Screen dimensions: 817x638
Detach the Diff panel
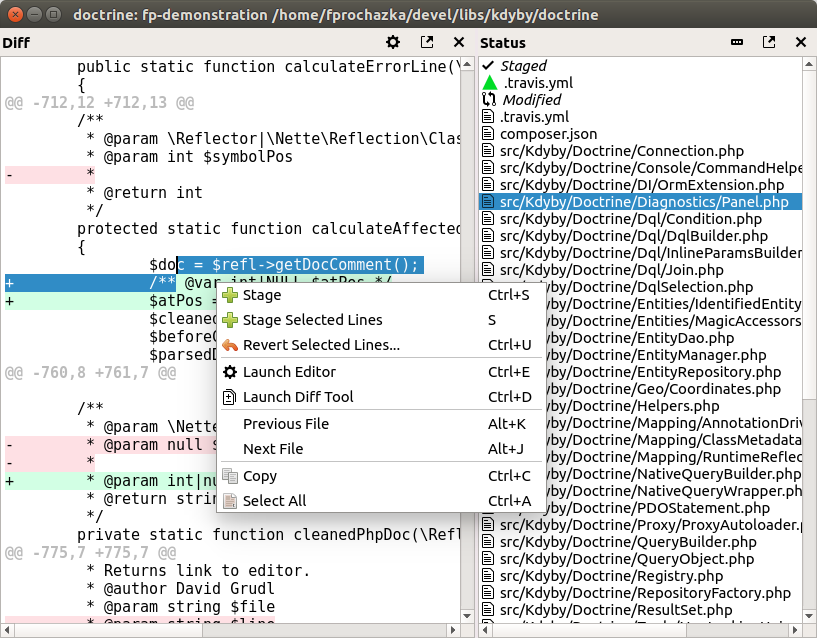[x=427, y=42]
